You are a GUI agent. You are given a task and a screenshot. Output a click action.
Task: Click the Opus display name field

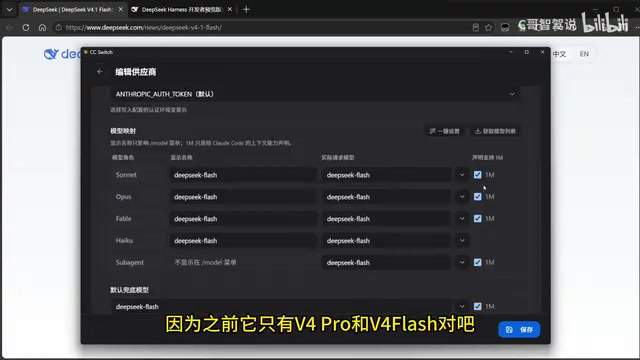(242, 197)
